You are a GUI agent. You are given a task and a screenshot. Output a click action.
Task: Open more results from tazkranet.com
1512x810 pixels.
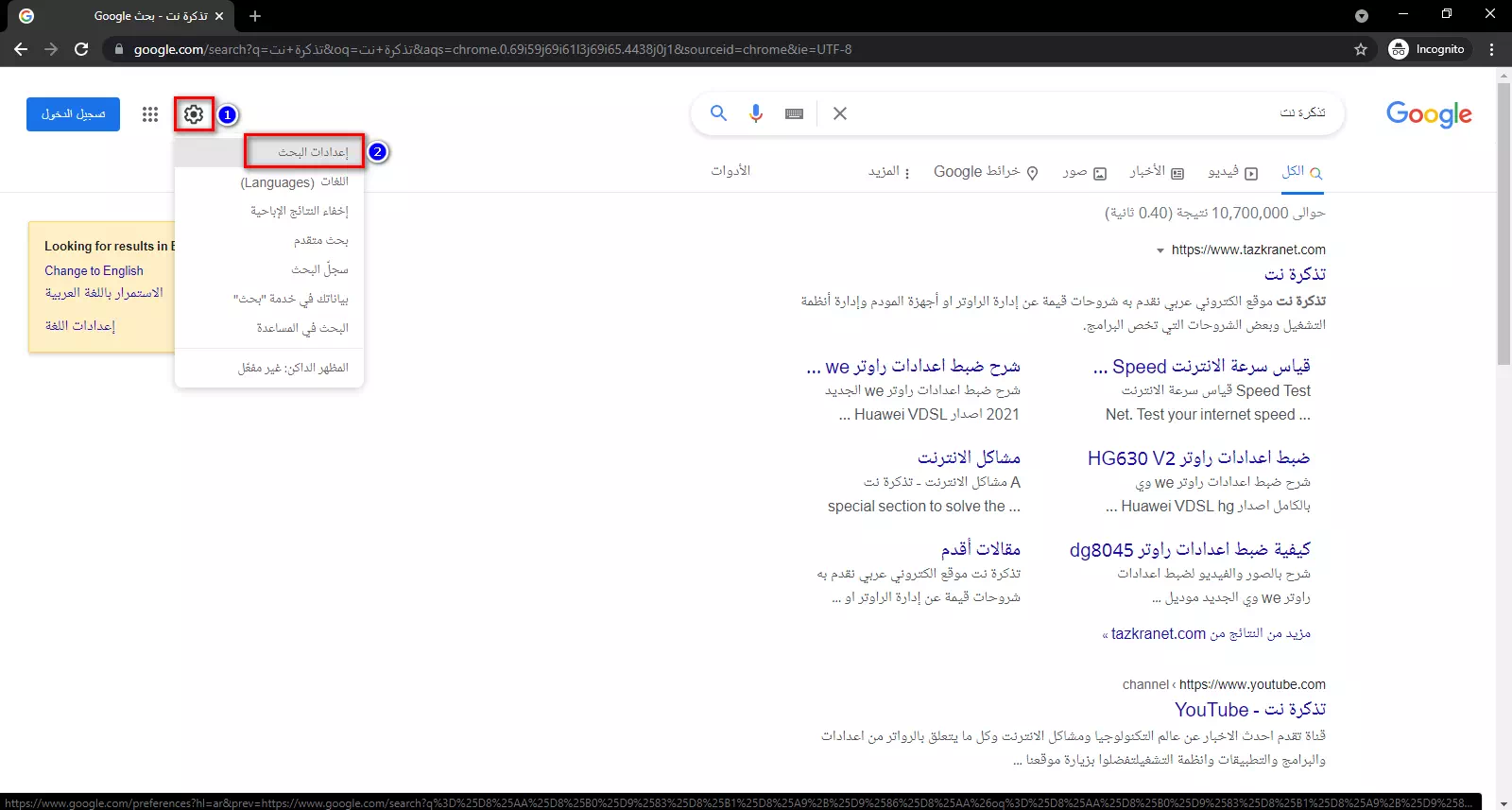click(1207, 634)
